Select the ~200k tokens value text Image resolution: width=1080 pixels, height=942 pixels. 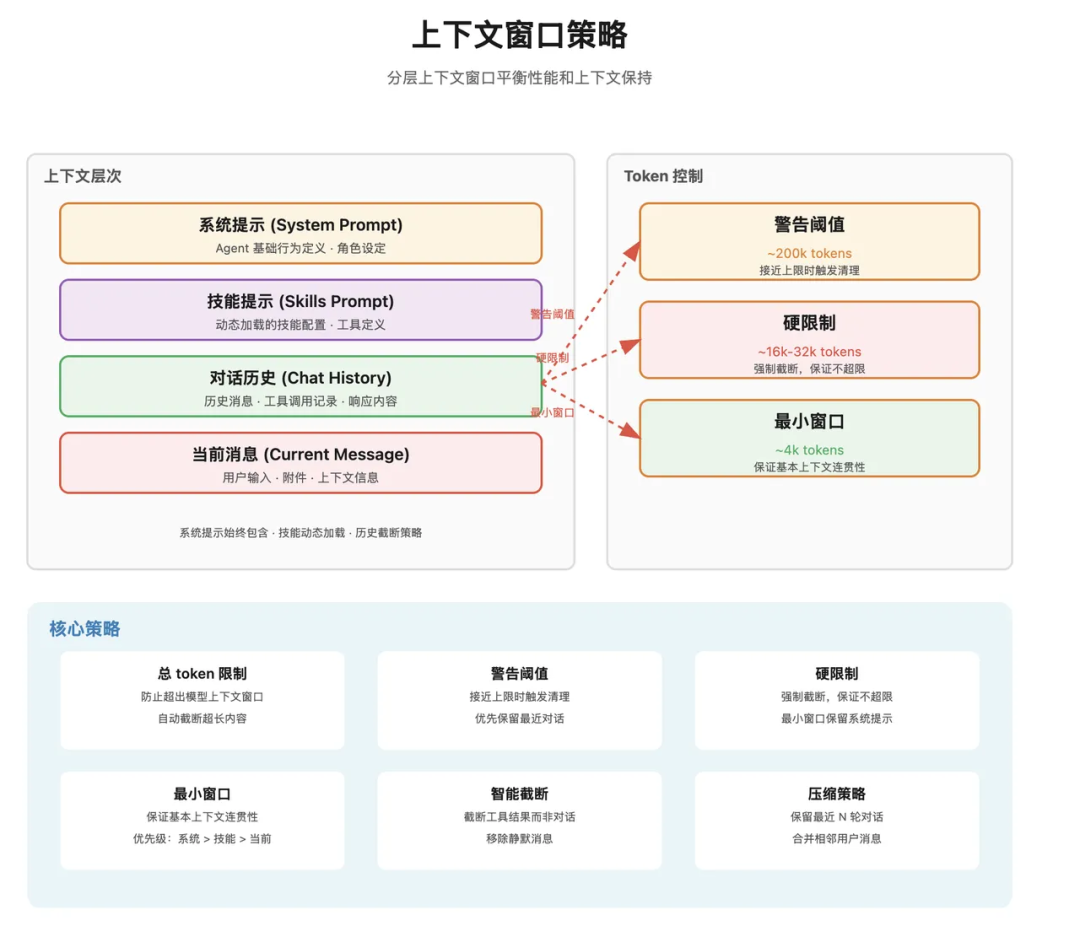tap(809, 253)
